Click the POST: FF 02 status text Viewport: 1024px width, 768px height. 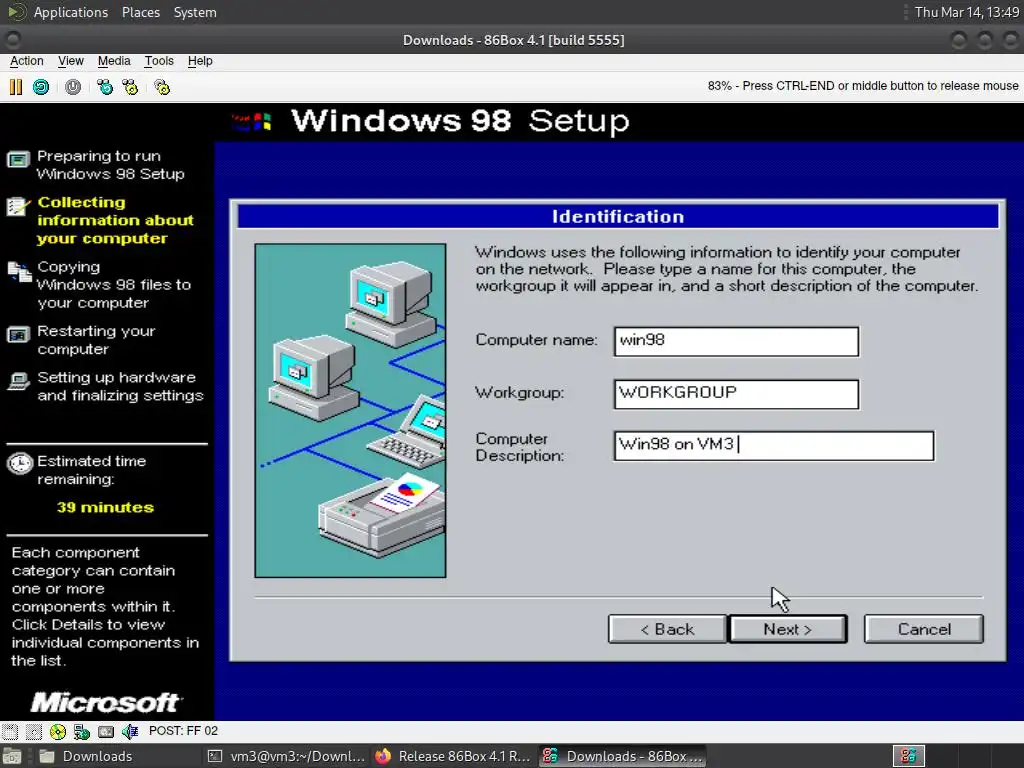tap(184, 731)
